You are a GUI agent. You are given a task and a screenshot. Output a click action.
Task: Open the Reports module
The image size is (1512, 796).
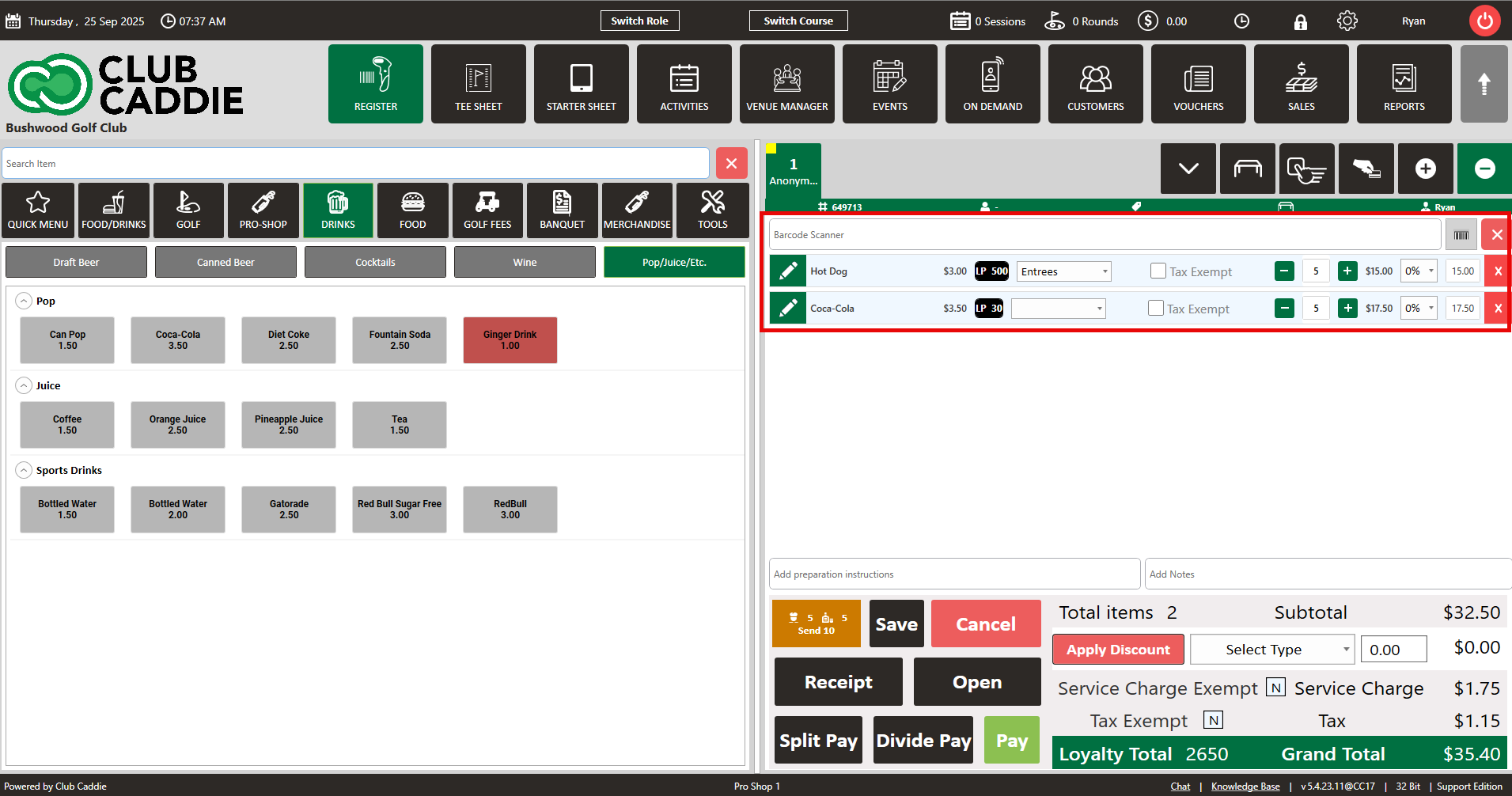pos(1404,84)
